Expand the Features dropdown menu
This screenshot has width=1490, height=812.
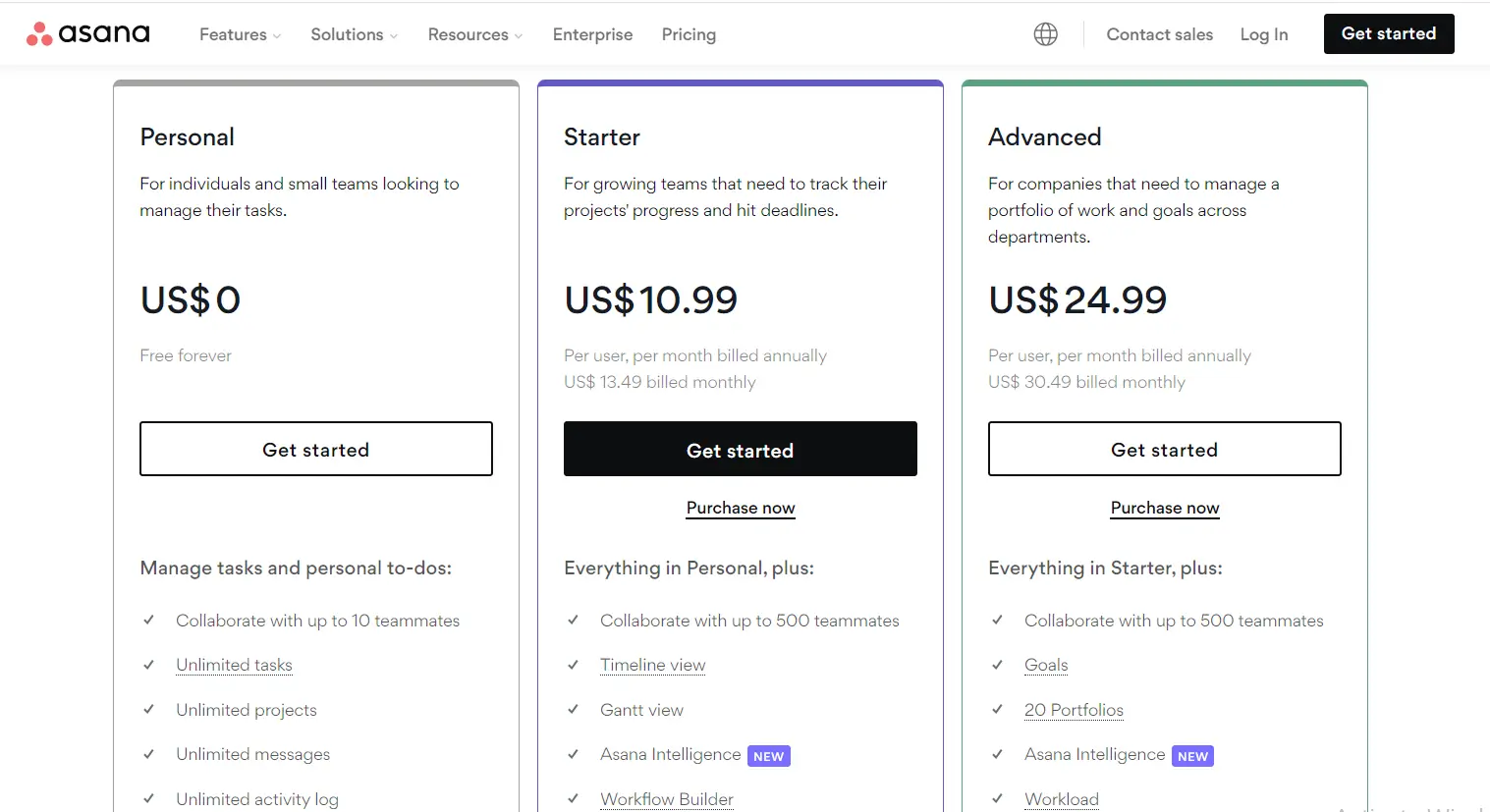point(240,34)
